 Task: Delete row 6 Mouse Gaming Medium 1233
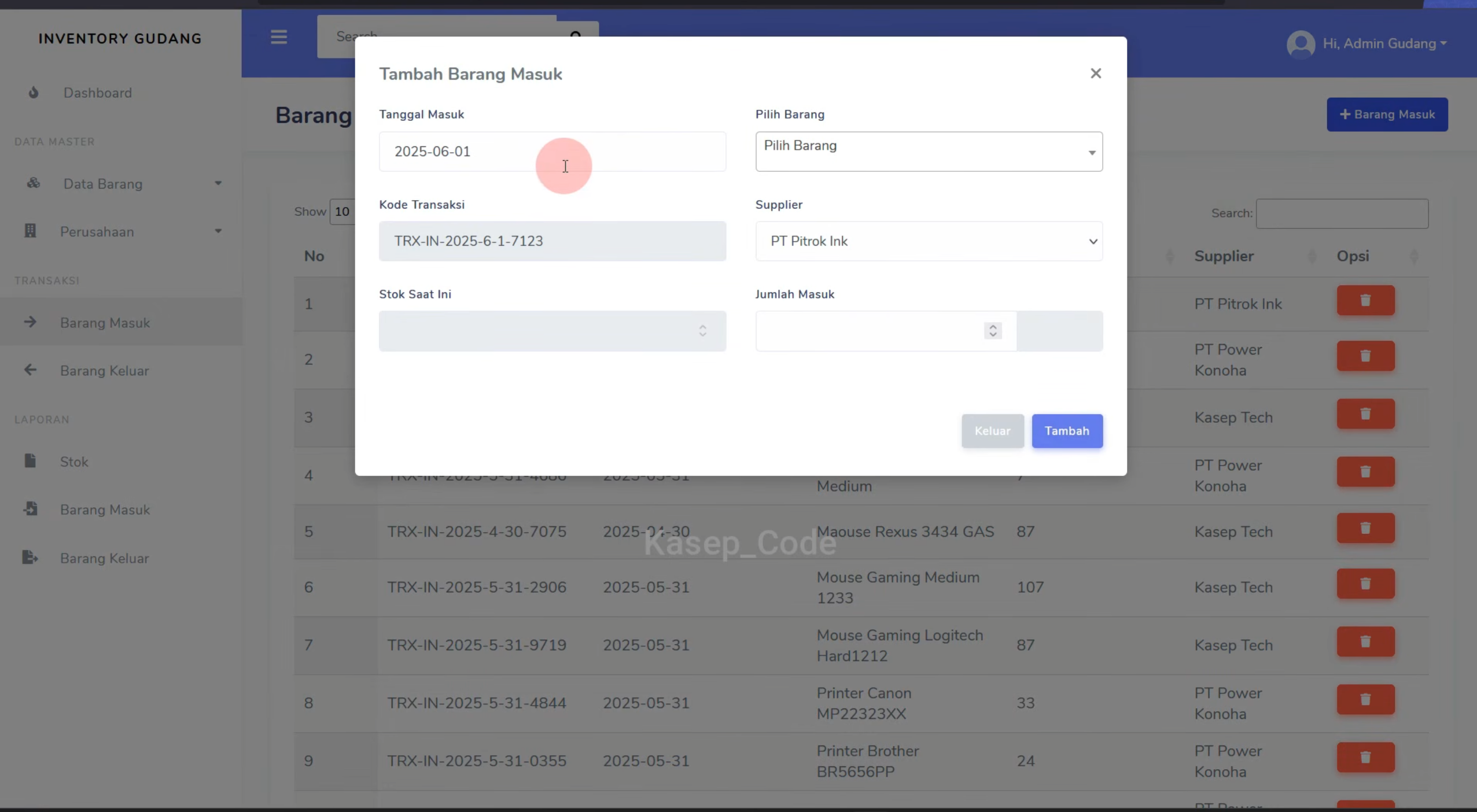1365,584
